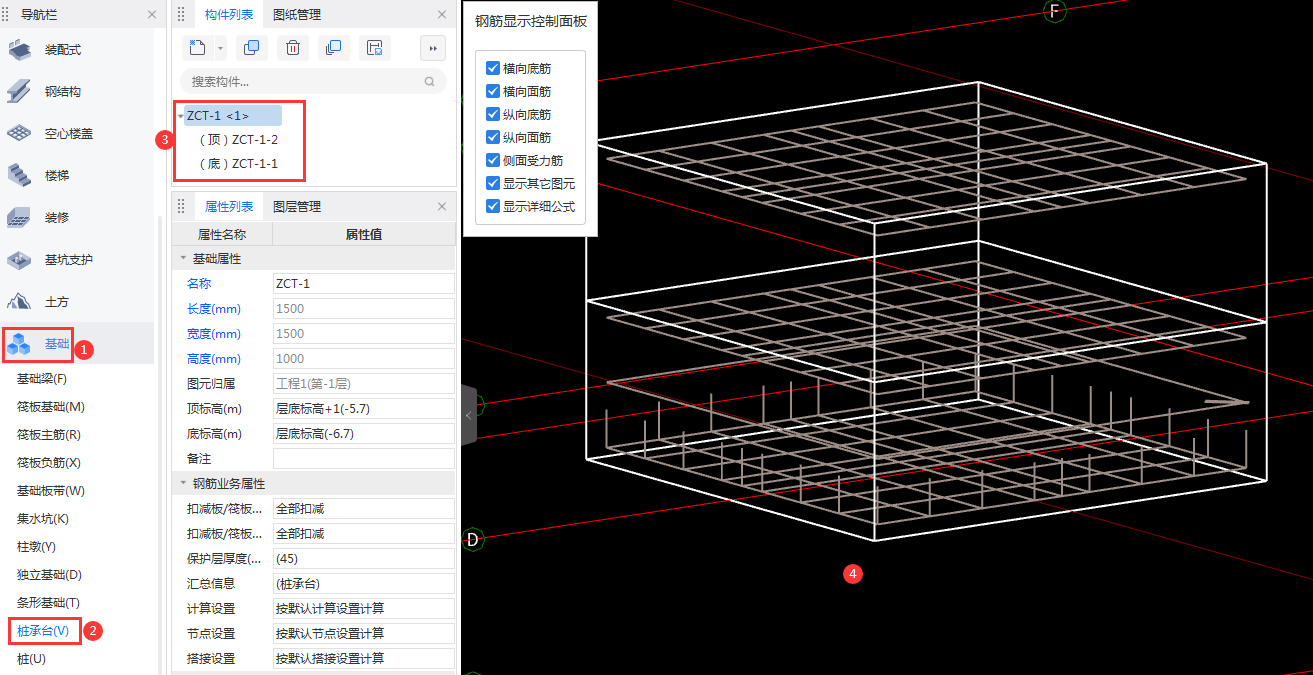Disable 显示详细公式 checkbox
1313x675 pixels.
(492, 206)
